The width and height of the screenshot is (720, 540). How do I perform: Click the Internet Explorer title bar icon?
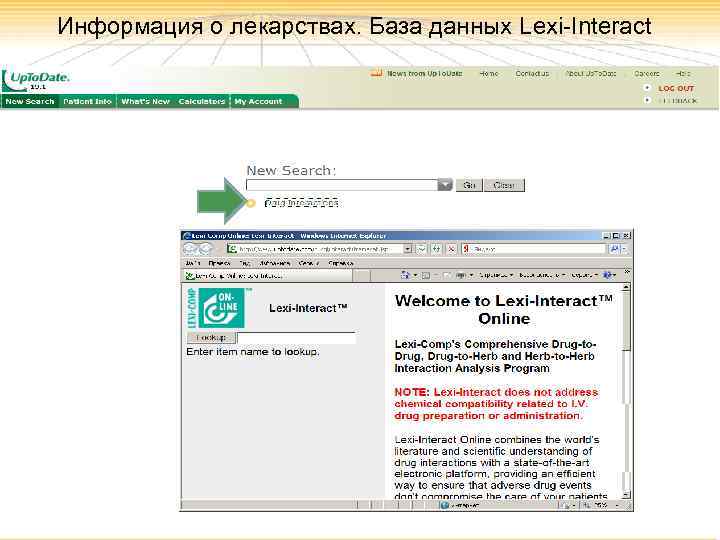click(186, 236)
